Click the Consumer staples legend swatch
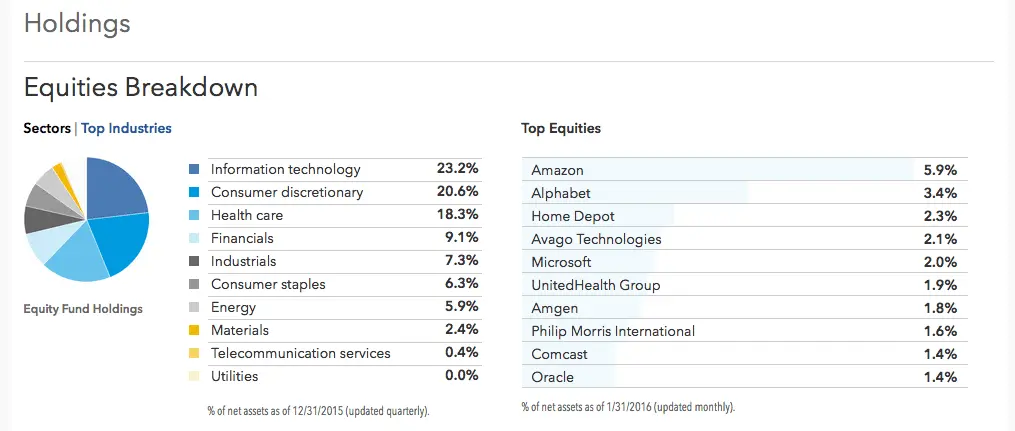This screenshot has width=1015, height=431. (194, 284)
